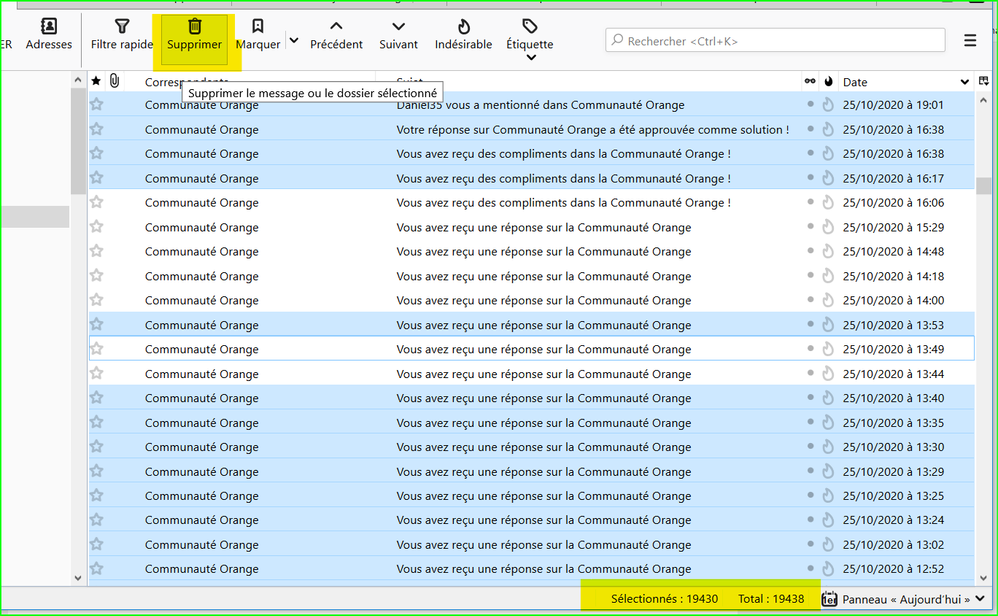Mark message as Indésirable
The height and width of the screenshot is (616, 998).
[x=463, y=34]
